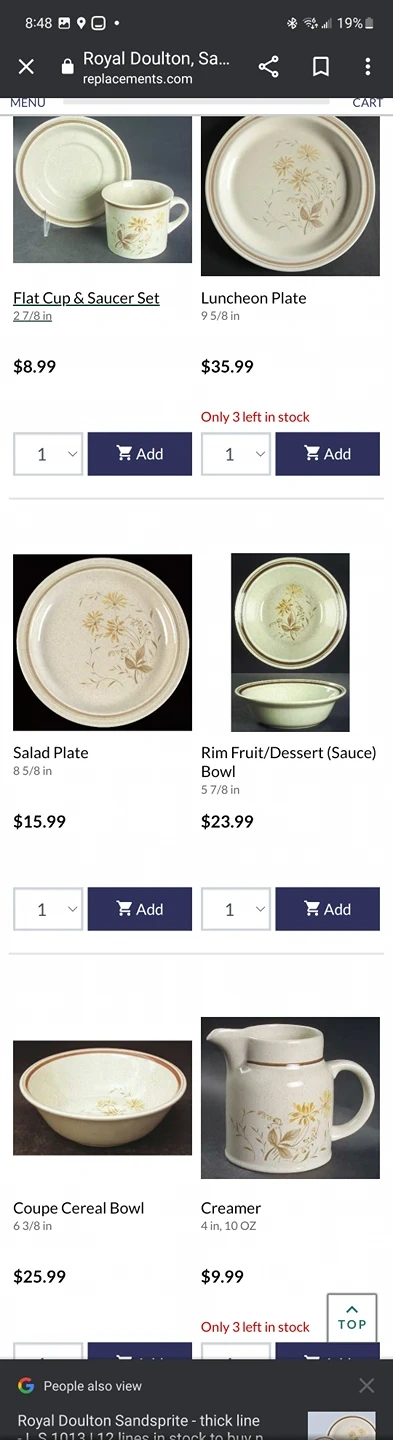Close the browser tab with X icon
The height and width of the screenshot is (1440, 393).
tap(27, 67)
